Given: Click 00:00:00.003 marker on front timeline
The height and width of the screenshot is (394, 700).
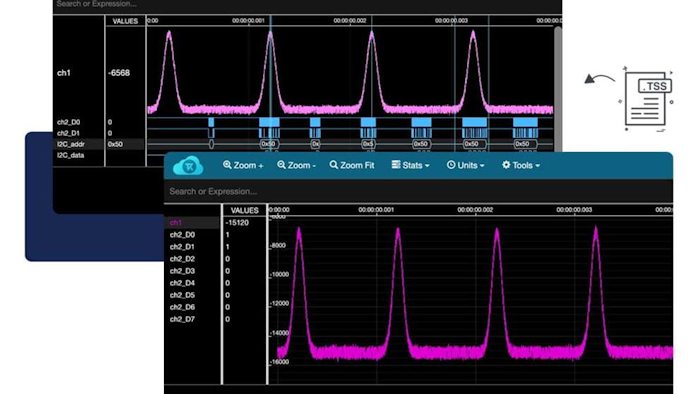Looking at the screenshot, I should click(574, 210).
